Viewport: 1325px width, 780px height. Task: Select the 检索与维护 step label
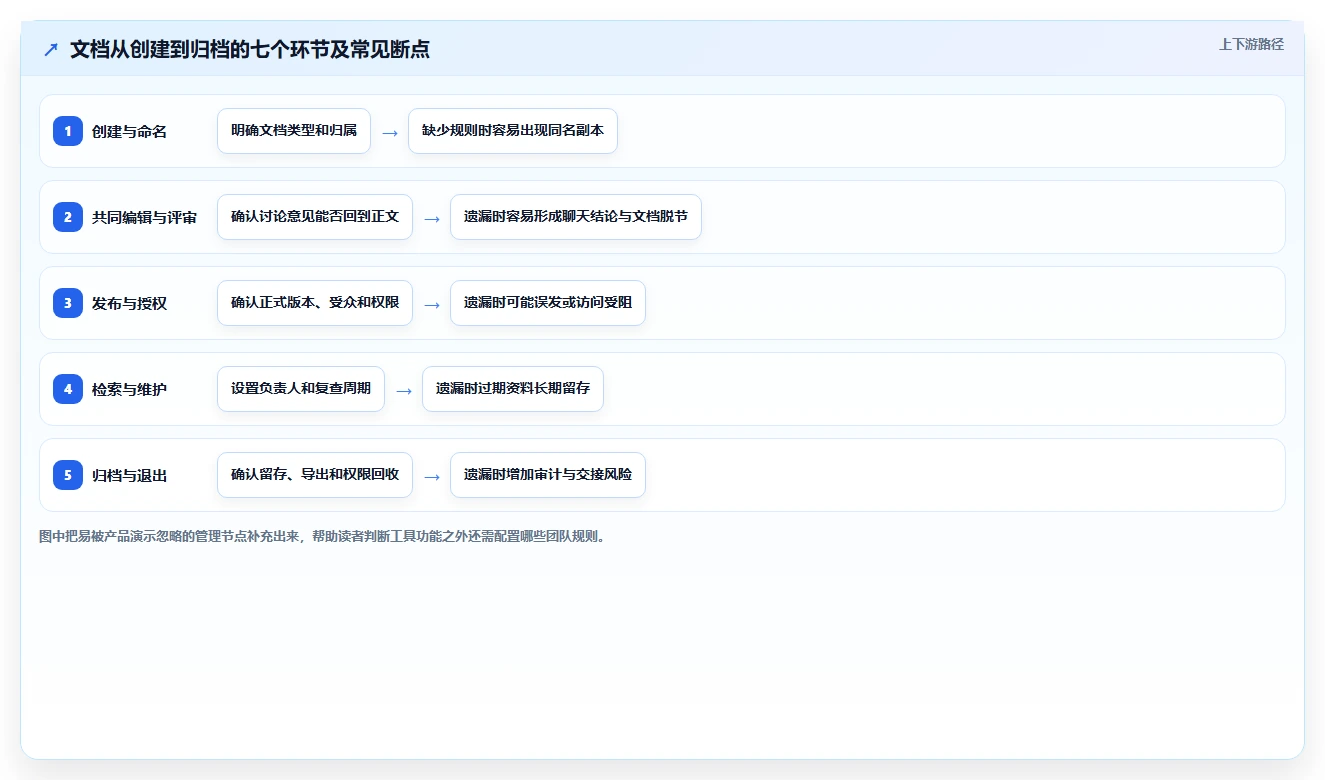[x=129, y=389]
